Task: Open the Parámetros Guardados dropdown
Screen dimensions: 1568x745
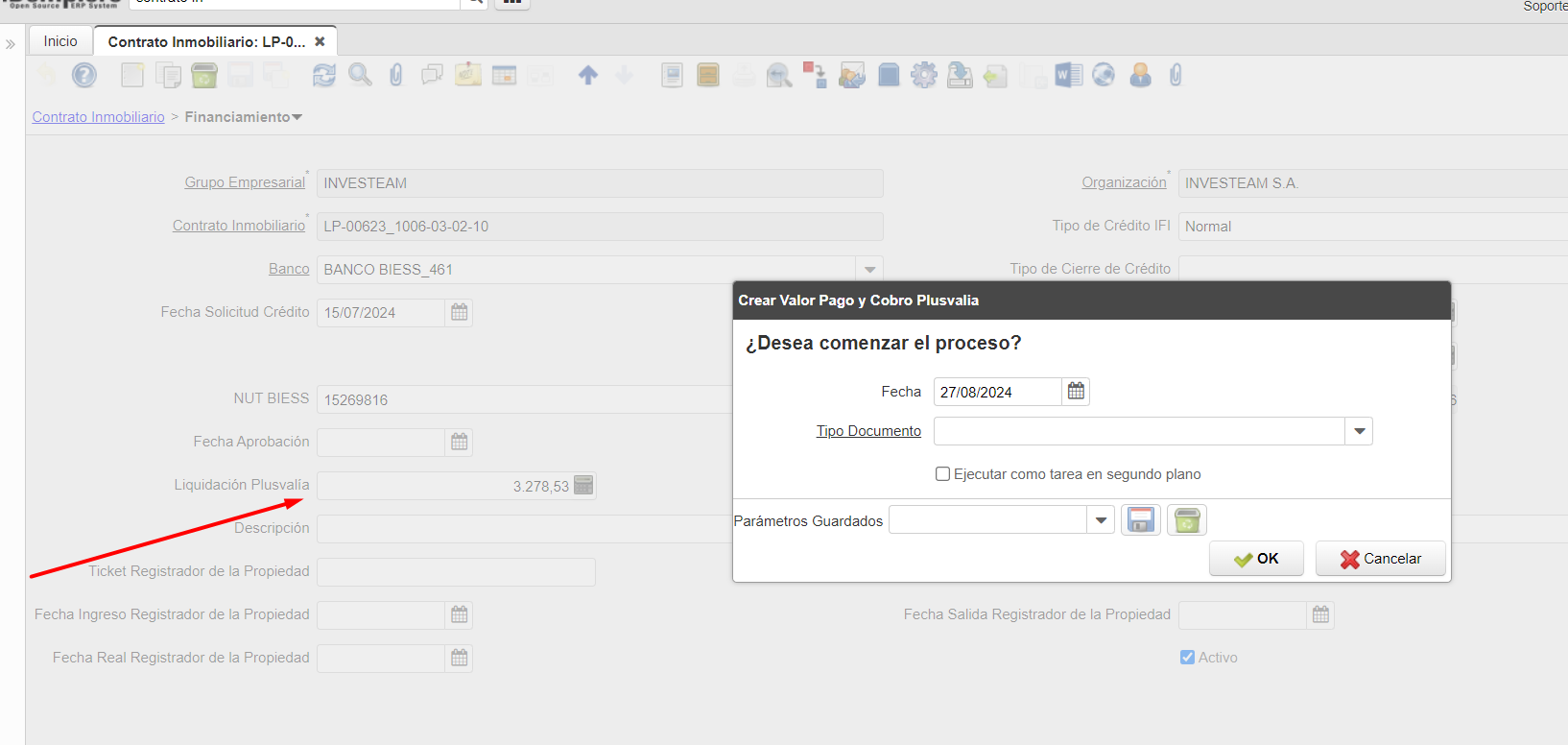Action: click(1101, 520)
